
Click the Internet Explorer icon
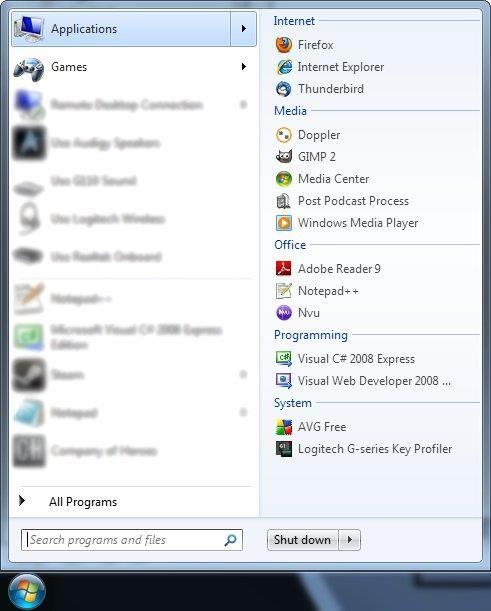coord(284,67)
